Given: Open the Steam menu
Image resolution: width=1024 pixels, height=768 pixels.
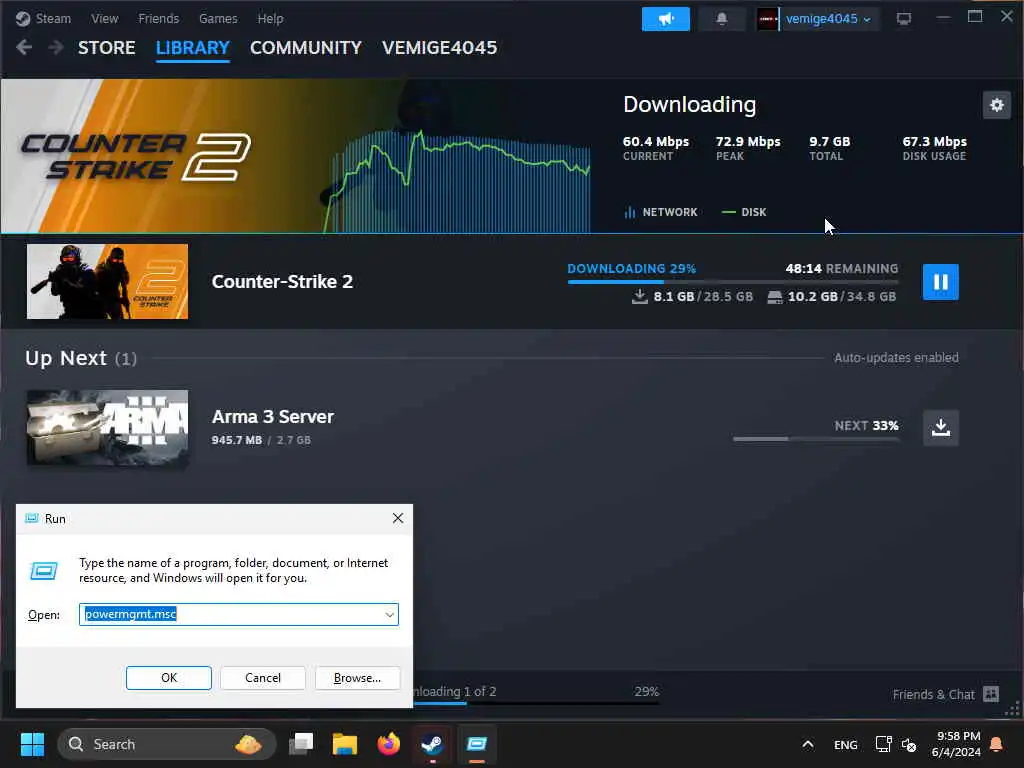Looking at the screenshot, I should click(x=53, y=18).
